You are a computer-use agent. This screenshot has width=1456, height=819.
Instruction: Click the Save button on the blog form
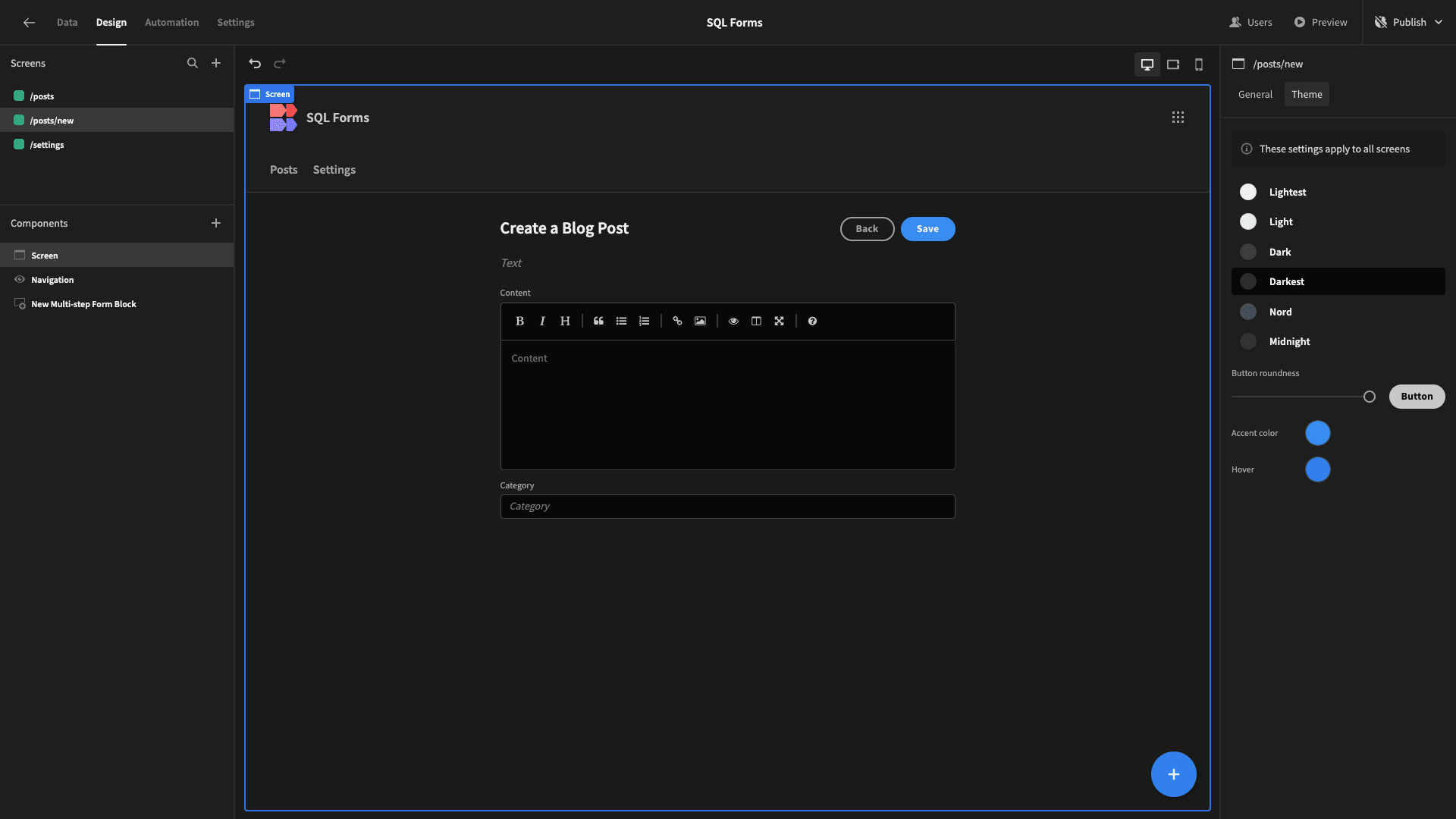[x=927, y=228]
